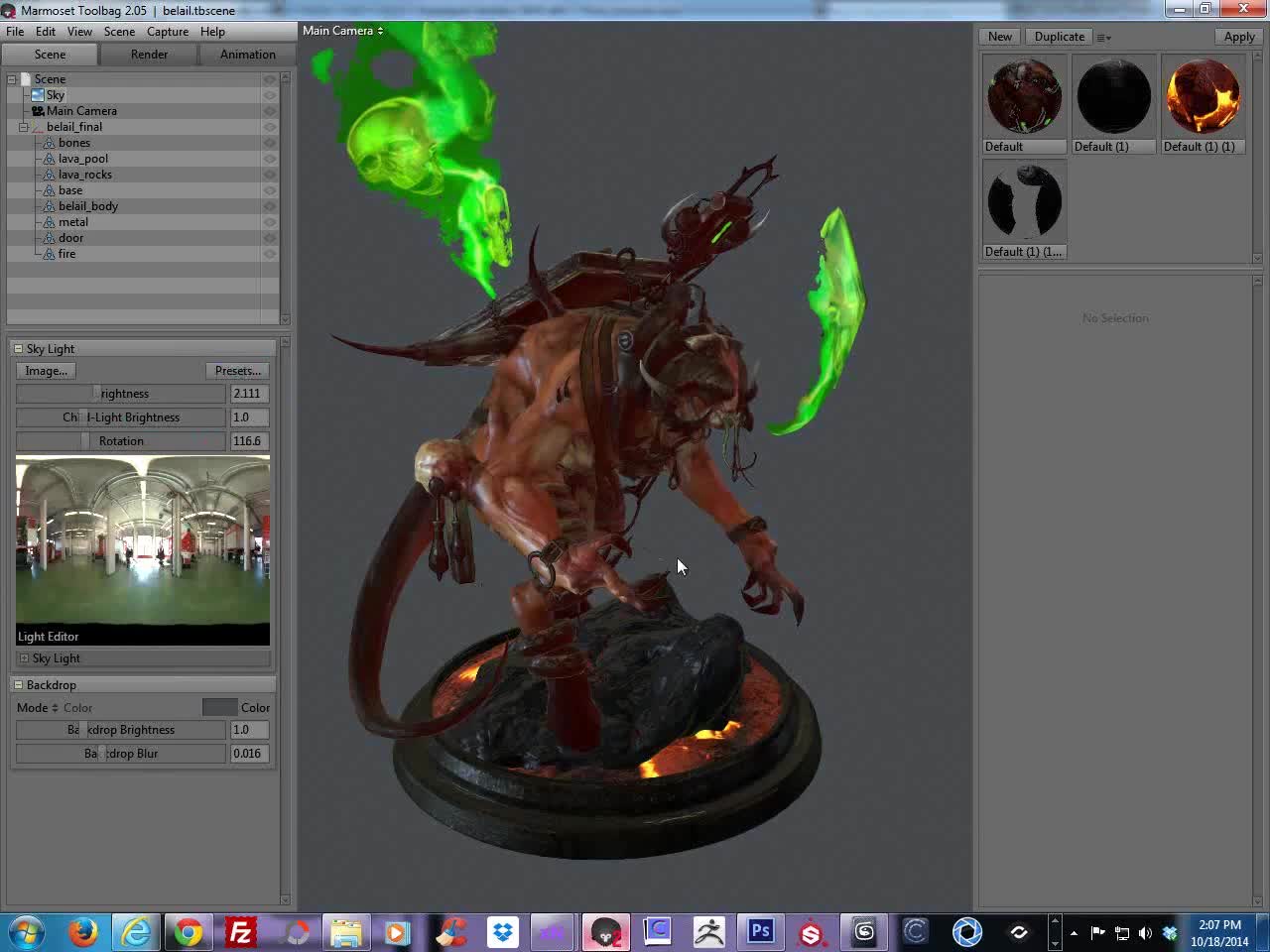Adjust the sky Rotation slider
1270x952 pixels.
121,441
